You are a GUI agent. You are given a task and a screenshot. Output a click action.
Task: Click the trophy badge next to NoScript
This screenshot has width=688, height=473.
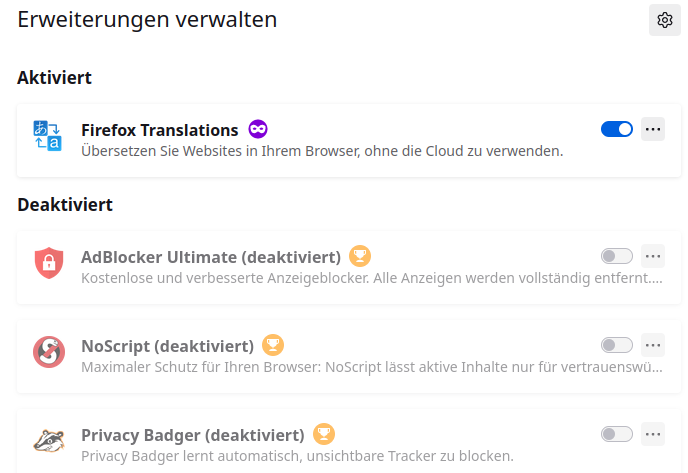pos(272,345)
